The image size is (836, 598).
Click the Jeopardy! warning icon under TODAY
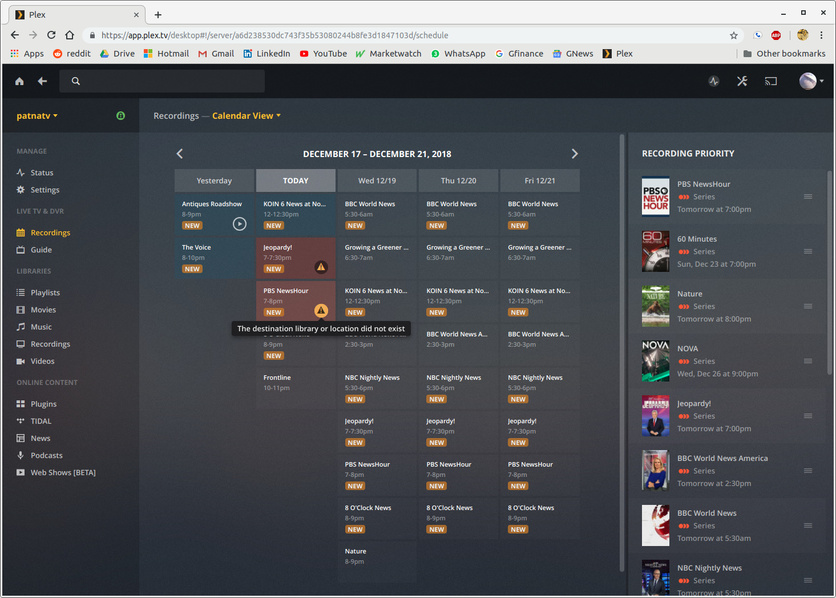pos(321,267)
